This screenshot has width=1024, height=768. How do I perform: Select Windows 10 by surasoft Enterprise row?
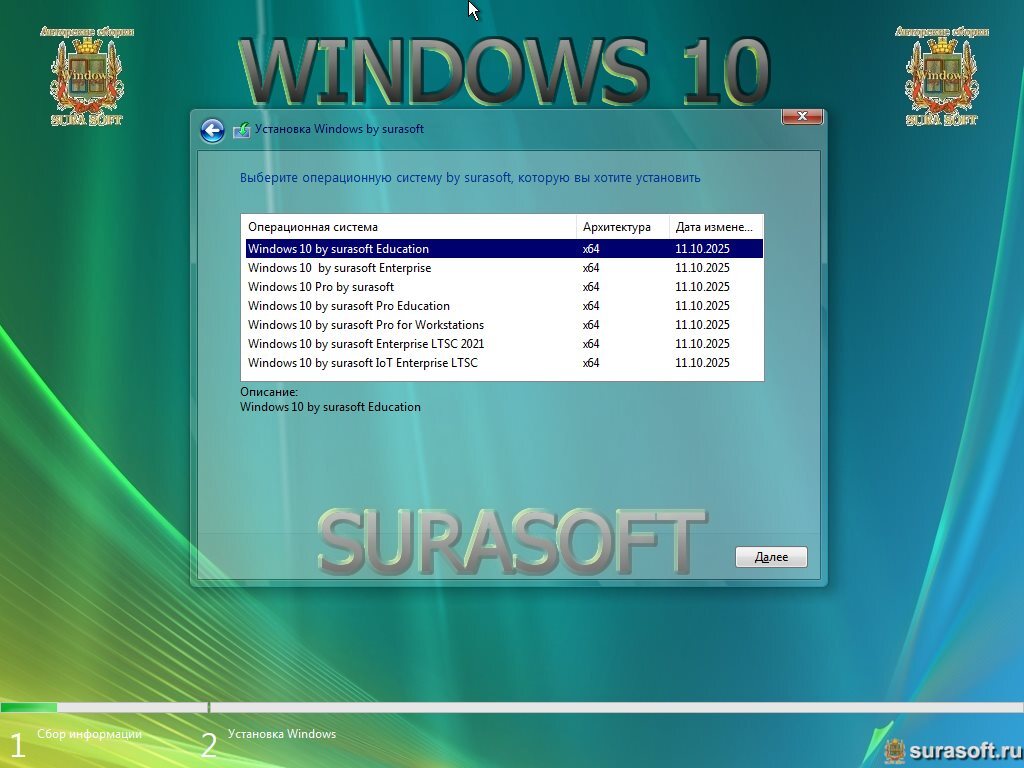pos(504,268)
